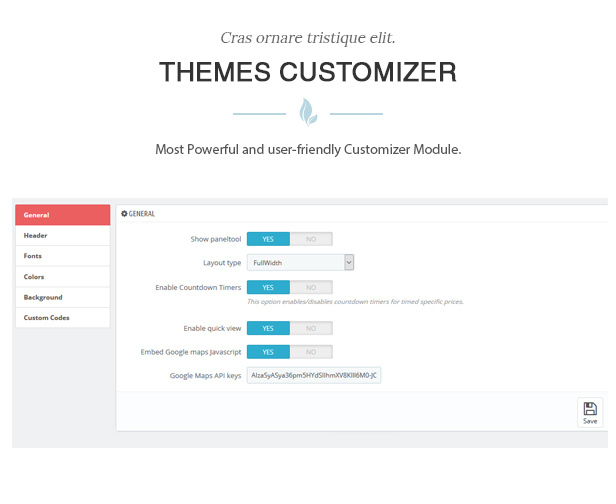Open the Header settings tab
The height and width of the screenshot is (504, 616).
[62, 236]
